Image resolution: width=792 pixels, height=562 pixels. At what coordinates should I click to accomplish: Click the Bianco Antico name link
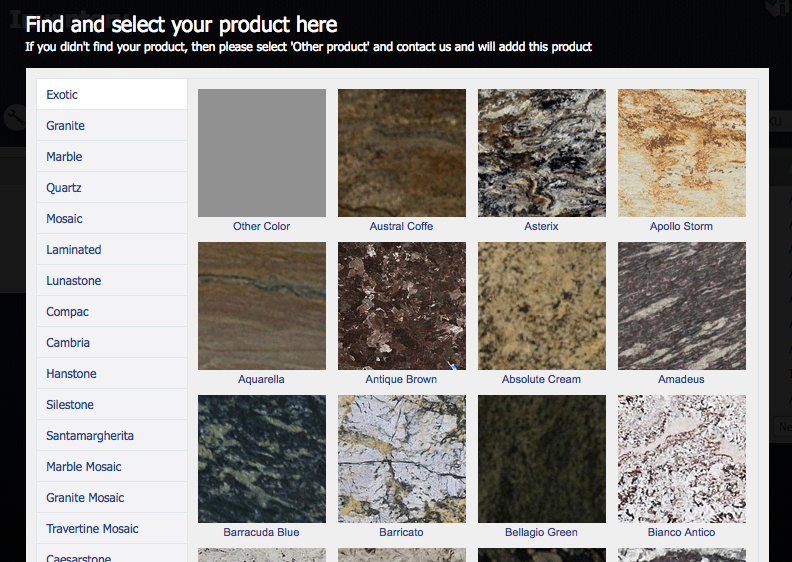pos(681,532)
